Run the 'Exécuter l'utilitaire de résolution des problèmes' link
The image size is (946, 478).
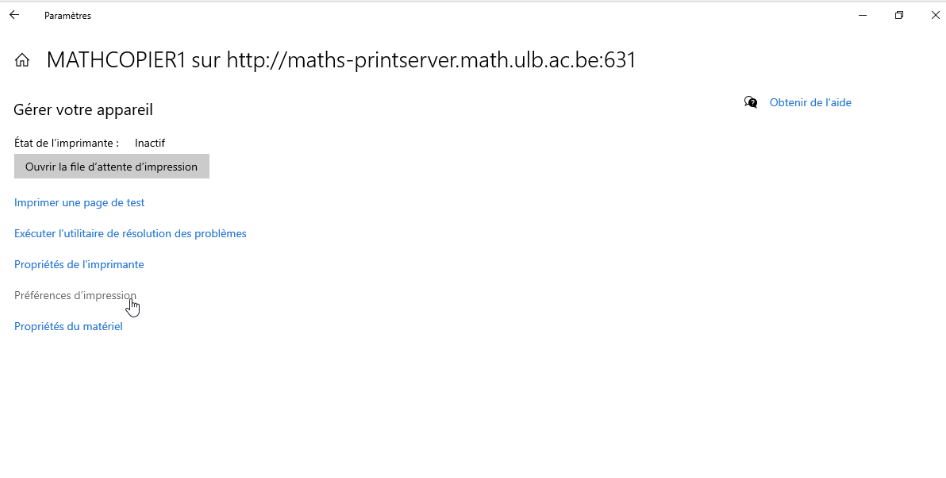(130, 234)
